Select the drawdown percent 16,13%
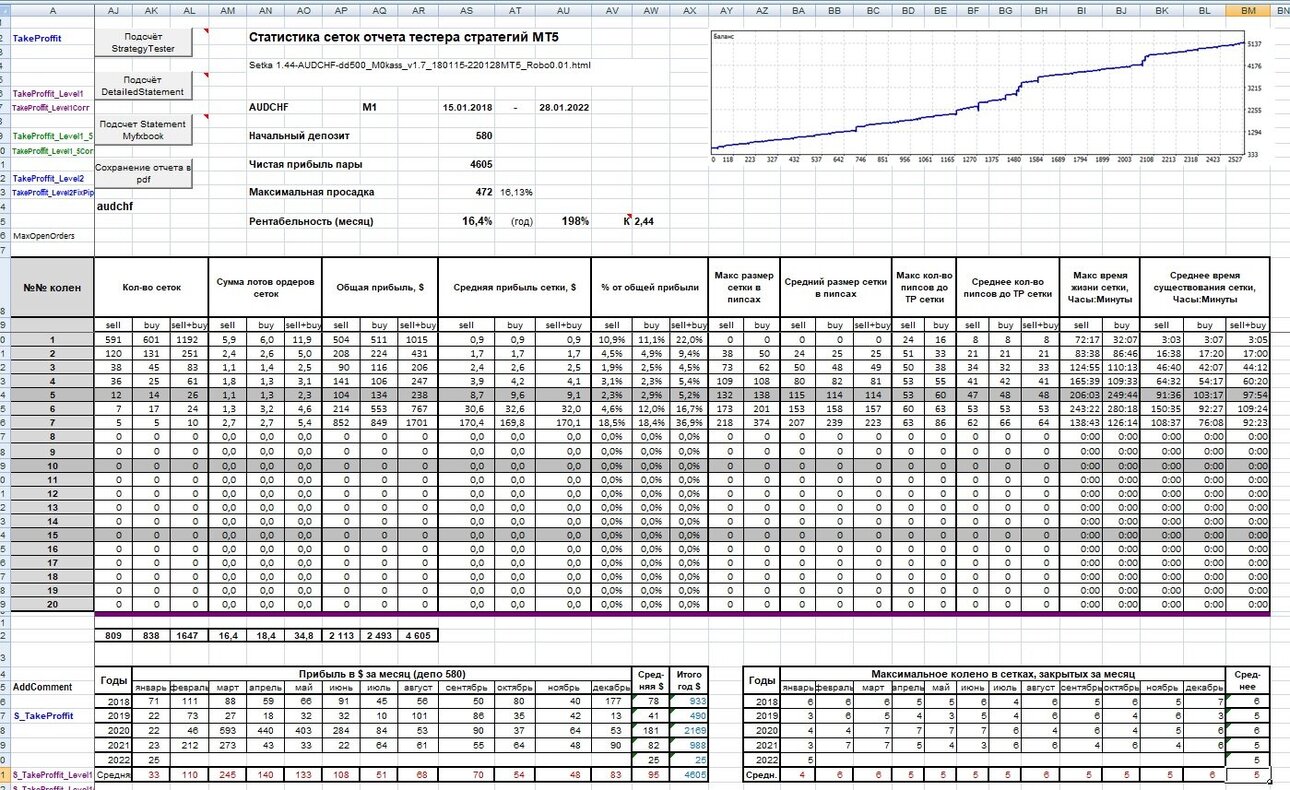 point(517,192)
